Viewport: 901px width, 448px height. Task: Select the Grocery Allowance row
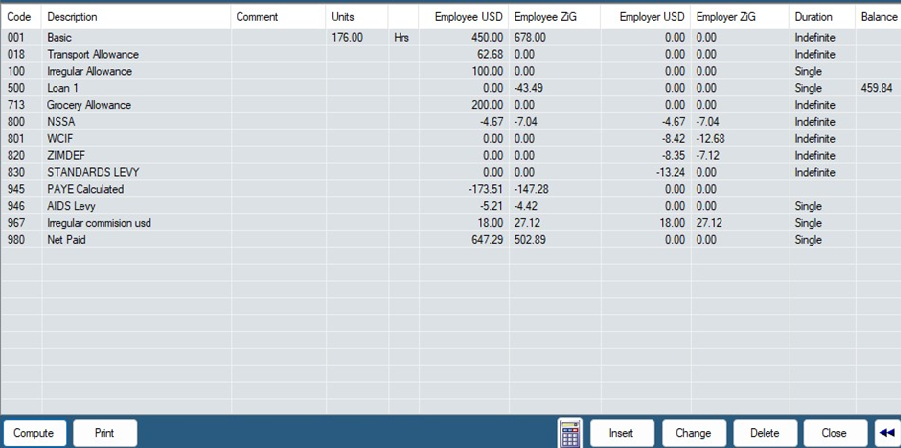tap(450, 105)
